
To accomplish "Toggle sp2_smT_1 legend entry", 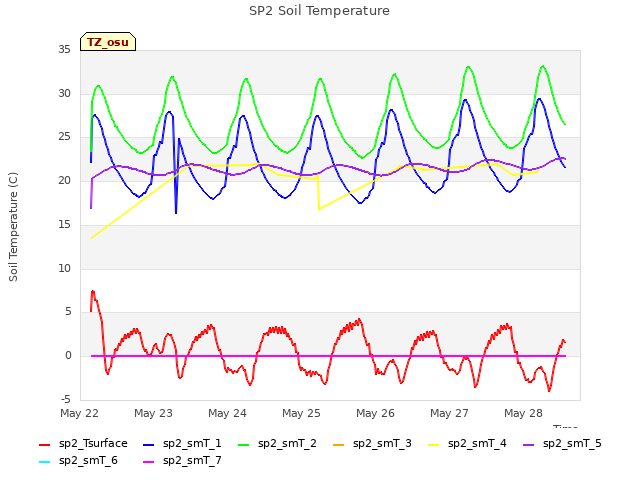I will tap(182, 443).
